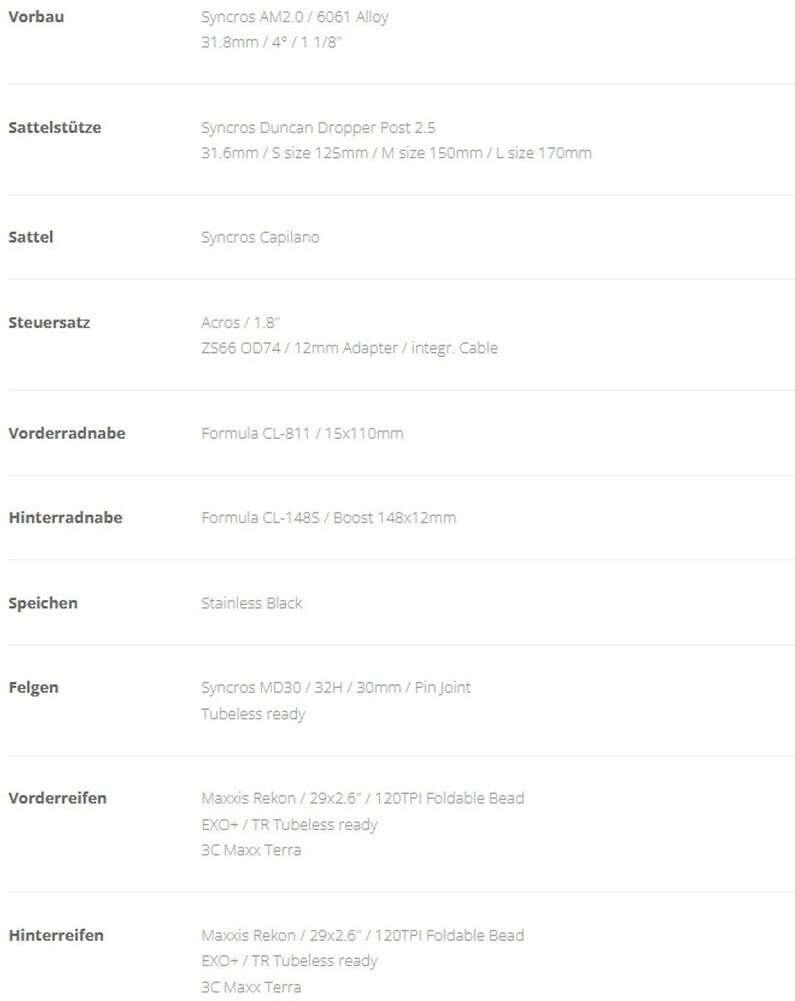Click the Hinterreifen label
Viewport: 795px width, 1001px height.
56,935
